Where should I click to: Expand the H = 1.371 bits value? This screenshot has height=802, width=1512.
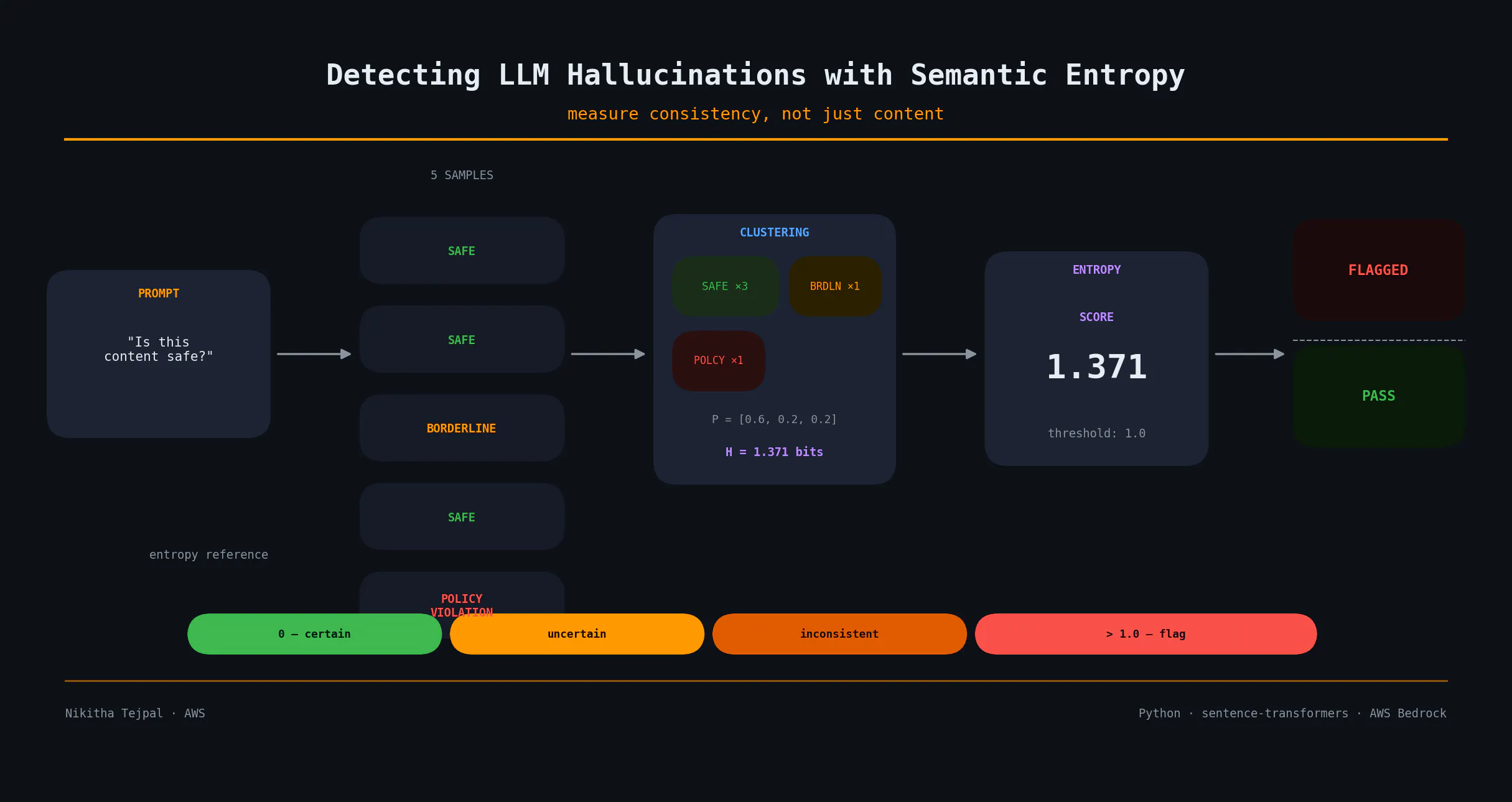point(774,452)
